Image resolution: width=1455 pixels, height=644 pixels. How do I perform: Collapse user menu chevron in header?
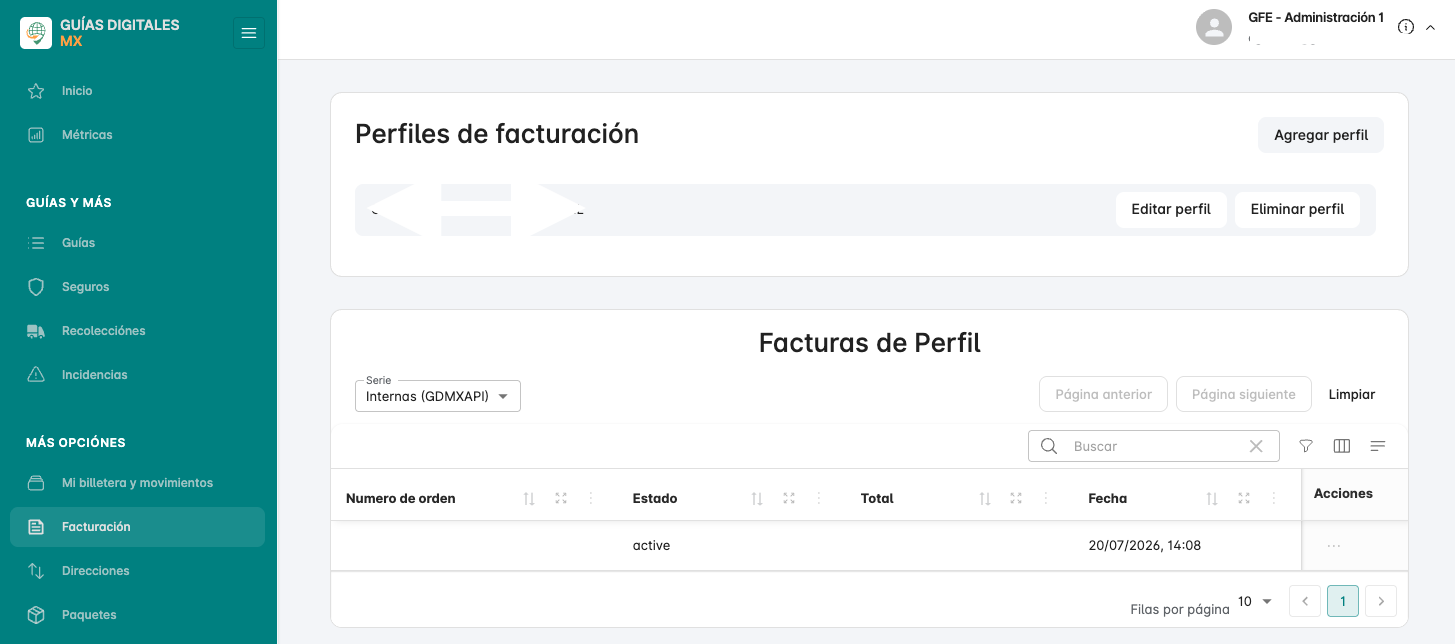pyautogui.click(x=1430, y=27)
